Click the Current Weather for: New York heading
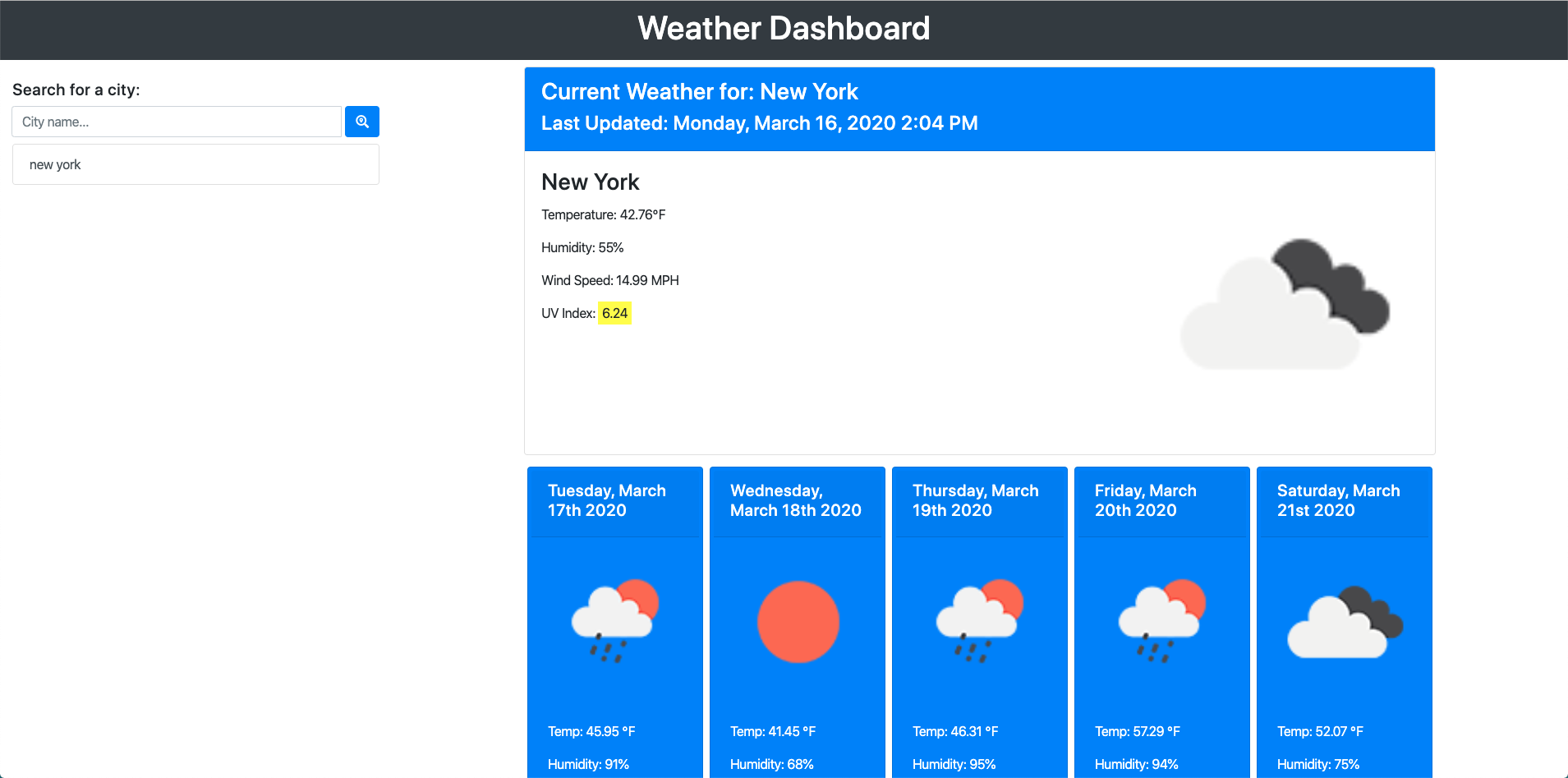 click(699, 91)
